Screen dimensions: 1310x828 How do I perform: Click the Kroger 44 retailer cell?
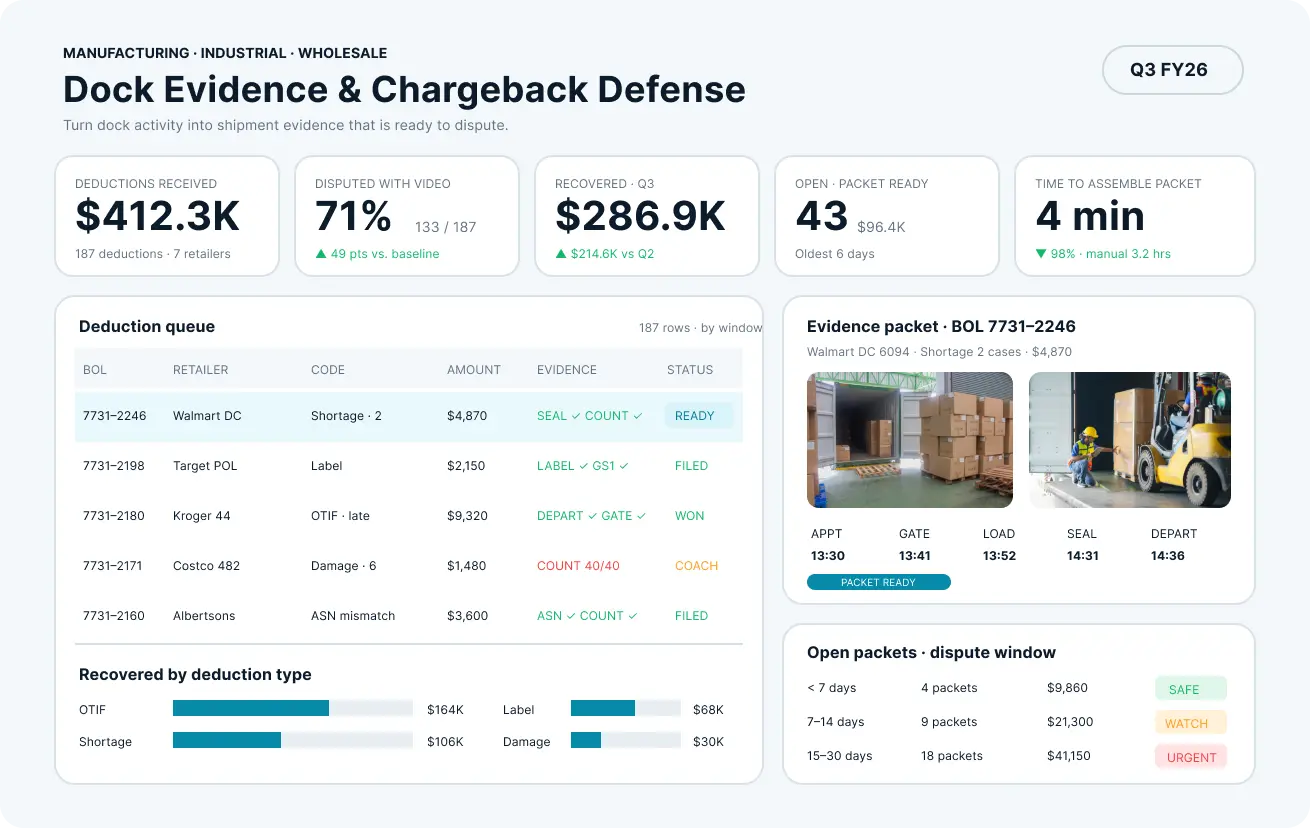click(x=202, y=516)
